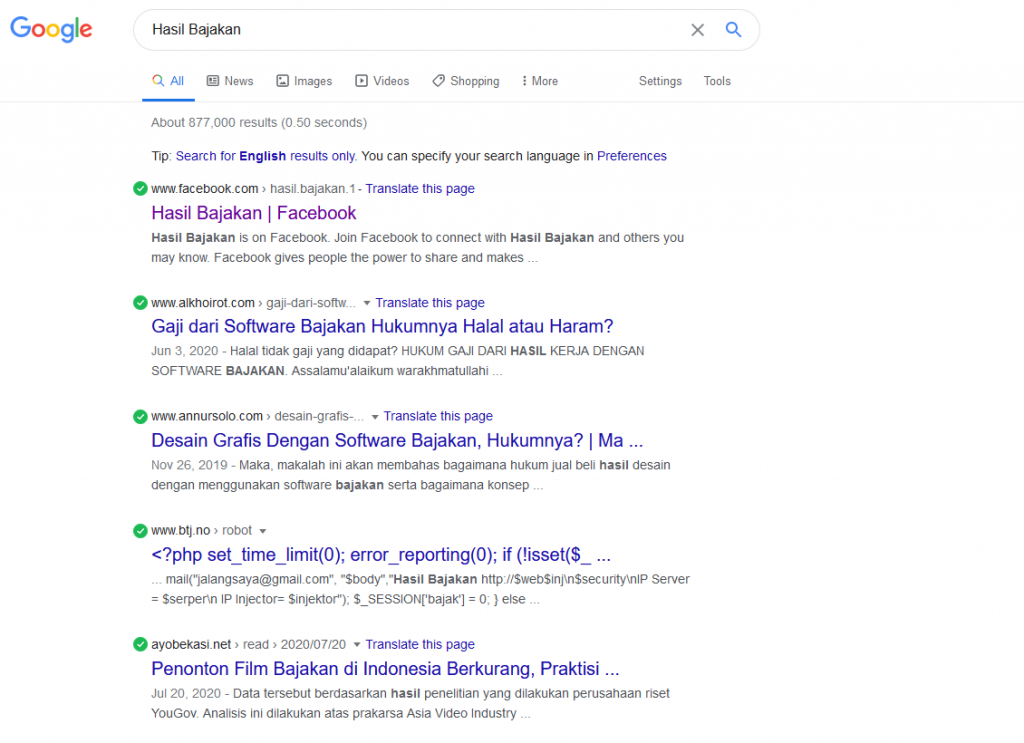Switch to the Shopping tab

pos(466,81)
